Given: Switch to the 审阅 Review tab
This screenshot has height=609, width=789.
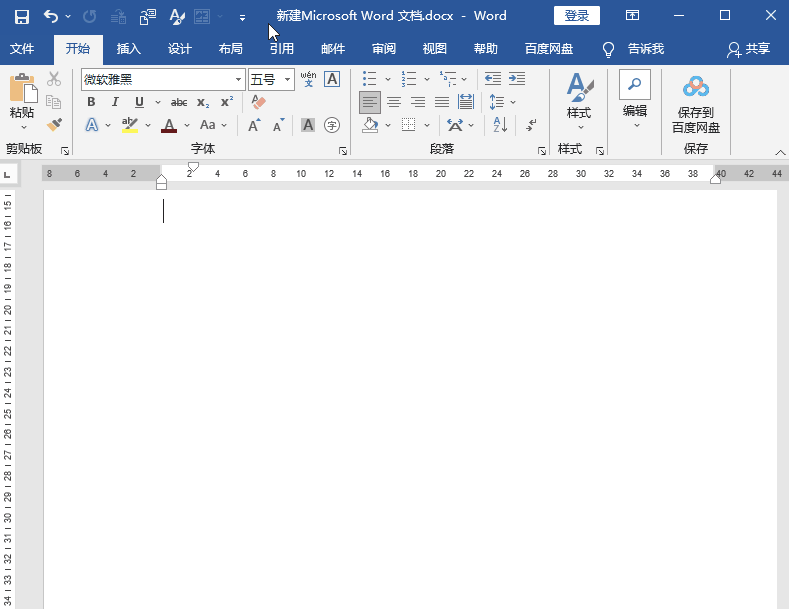Looking at the screenshot, I should tap(384, 49).
